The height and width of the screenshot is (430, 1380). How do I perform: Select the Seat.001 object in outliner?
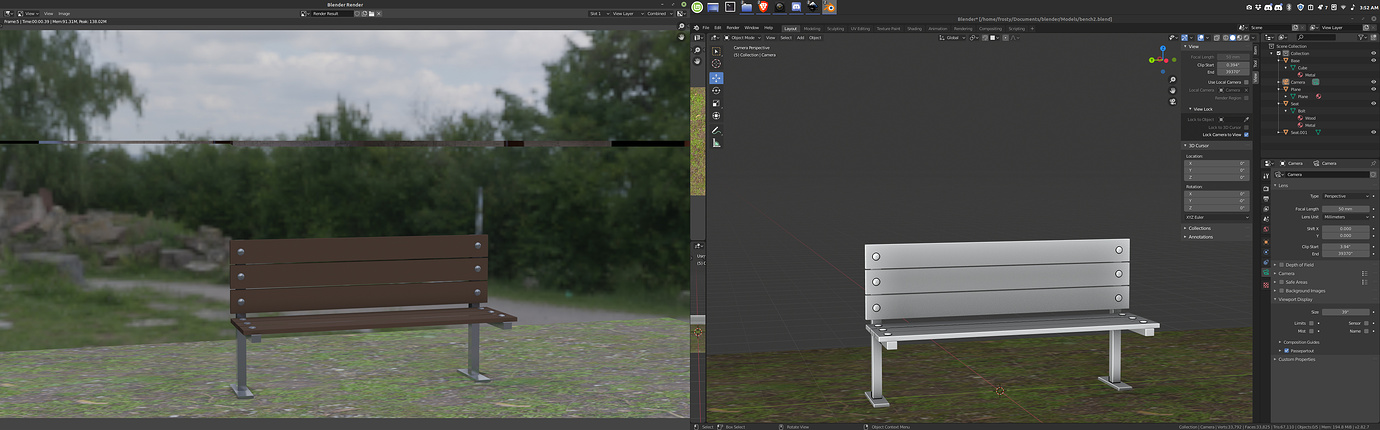pos(1301,132)
